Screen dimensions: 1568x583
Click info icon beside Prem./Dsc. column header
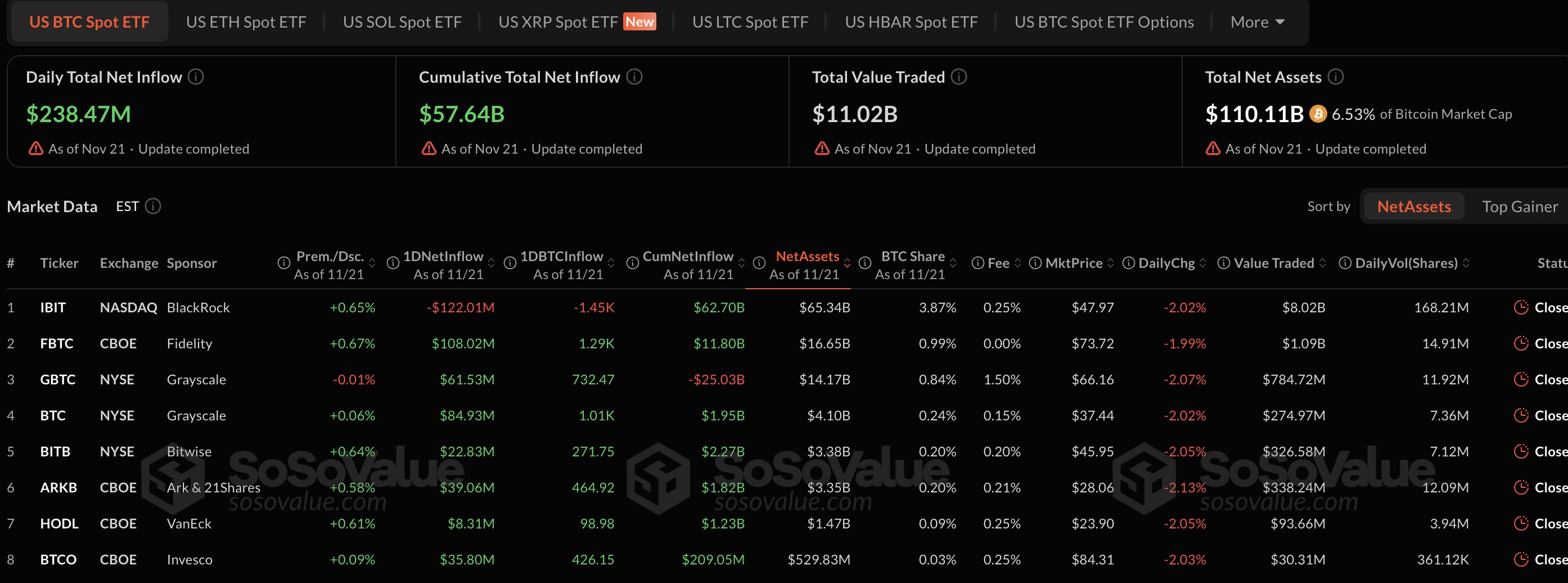283,263
